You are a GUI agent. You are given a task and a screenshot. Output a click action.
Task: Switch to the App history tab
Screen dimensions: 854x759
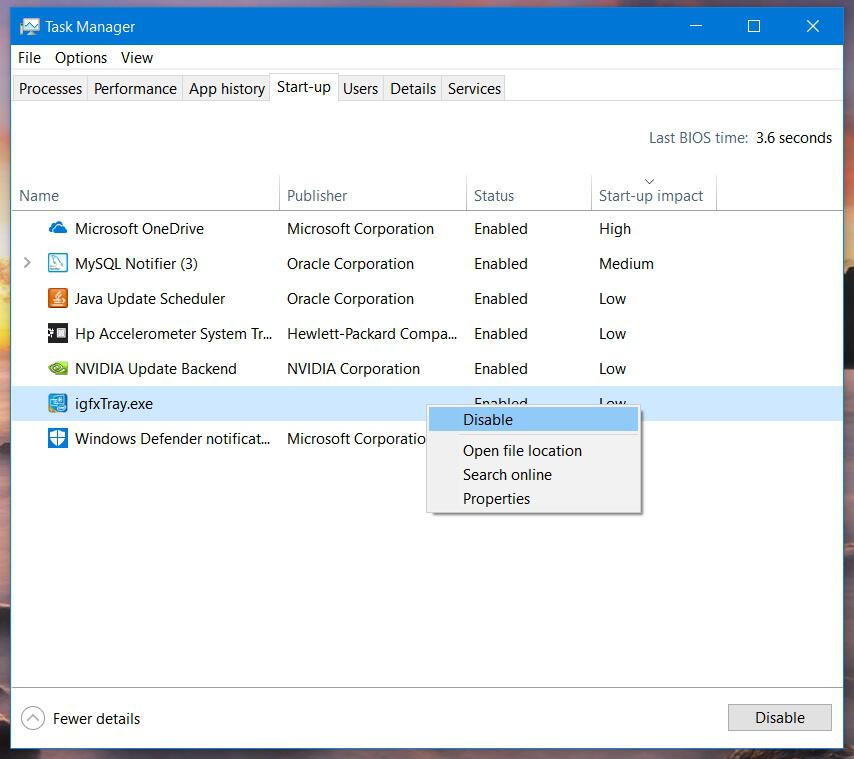point(227,89)
